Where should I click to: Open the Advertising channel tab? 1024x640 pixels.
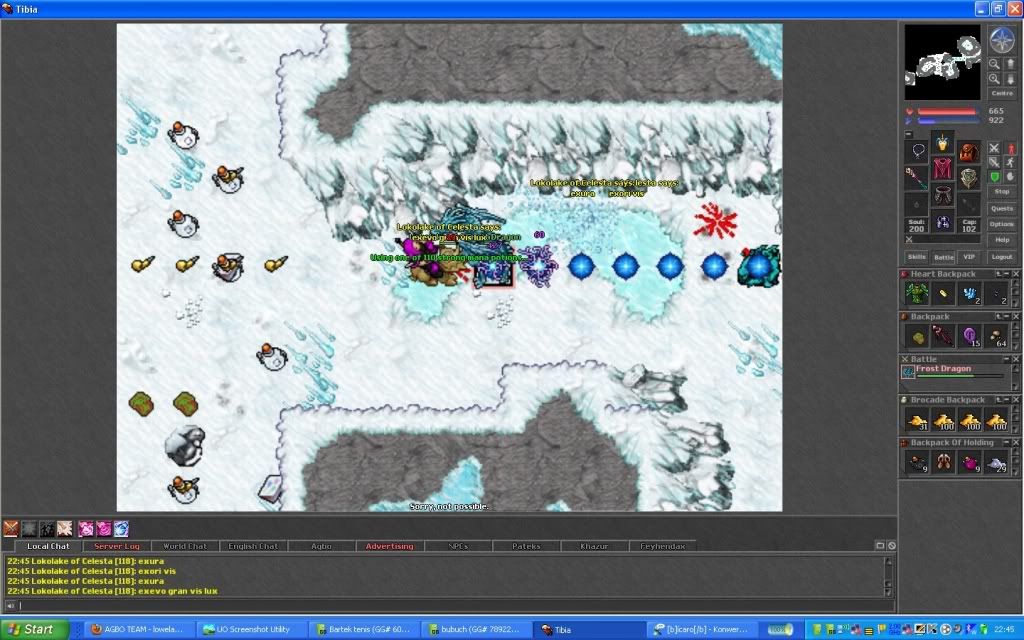389,546
